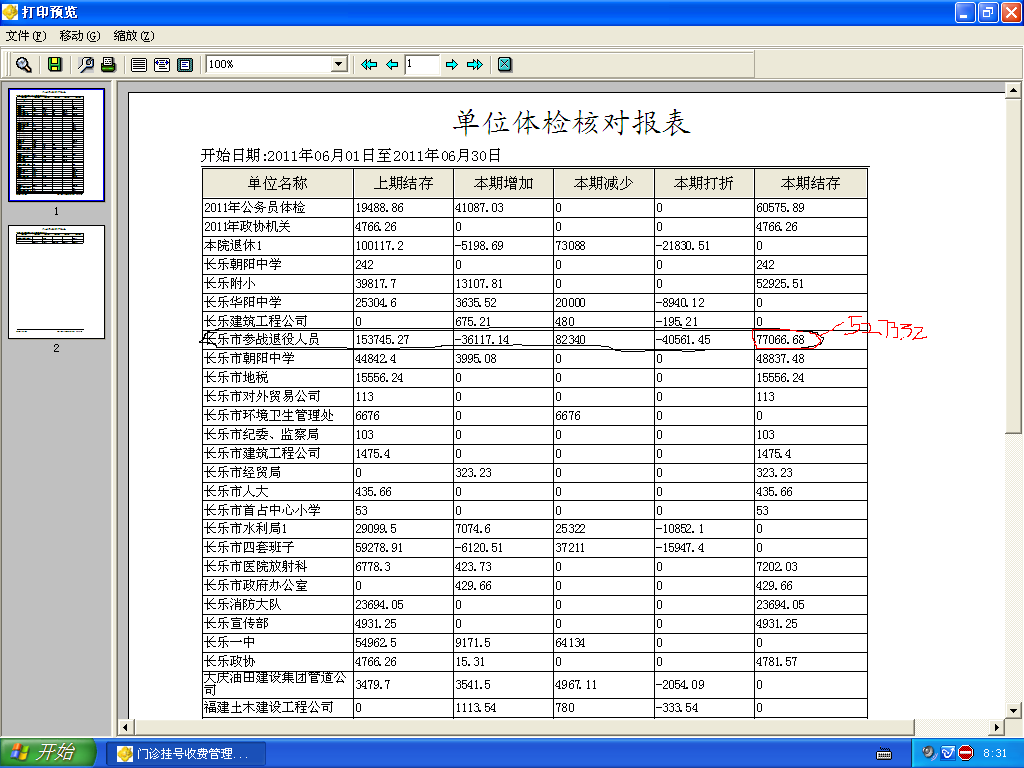This screenshot has width=1024, height=768.
Task: Click horizontal scrollbar left arrow
Action: (125, 727)
